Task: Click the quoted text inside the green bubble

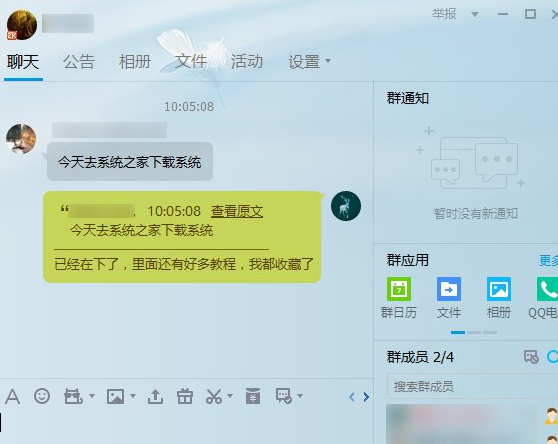Action: tap(142, 231)
